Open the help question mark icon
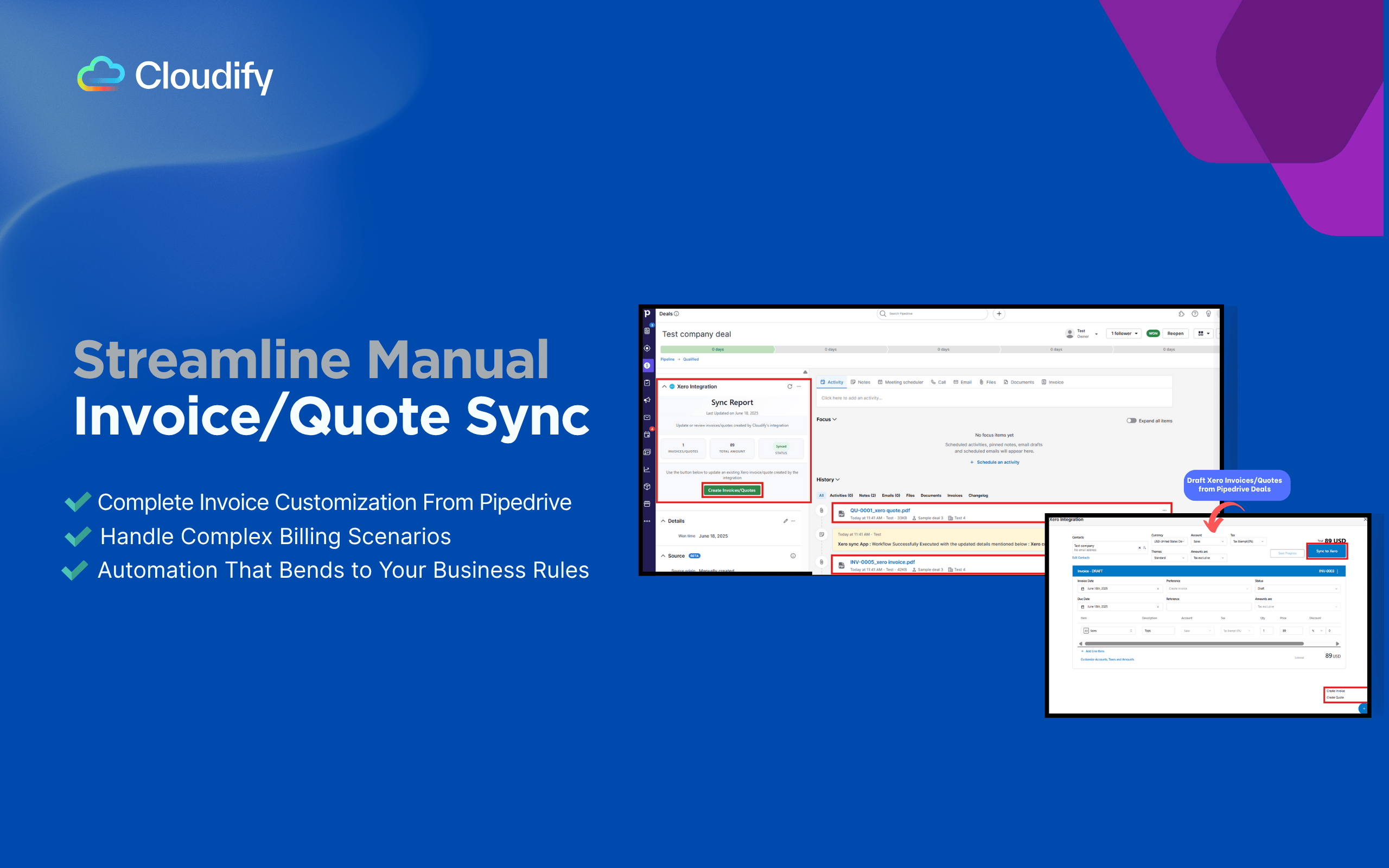 (1195, 314)
